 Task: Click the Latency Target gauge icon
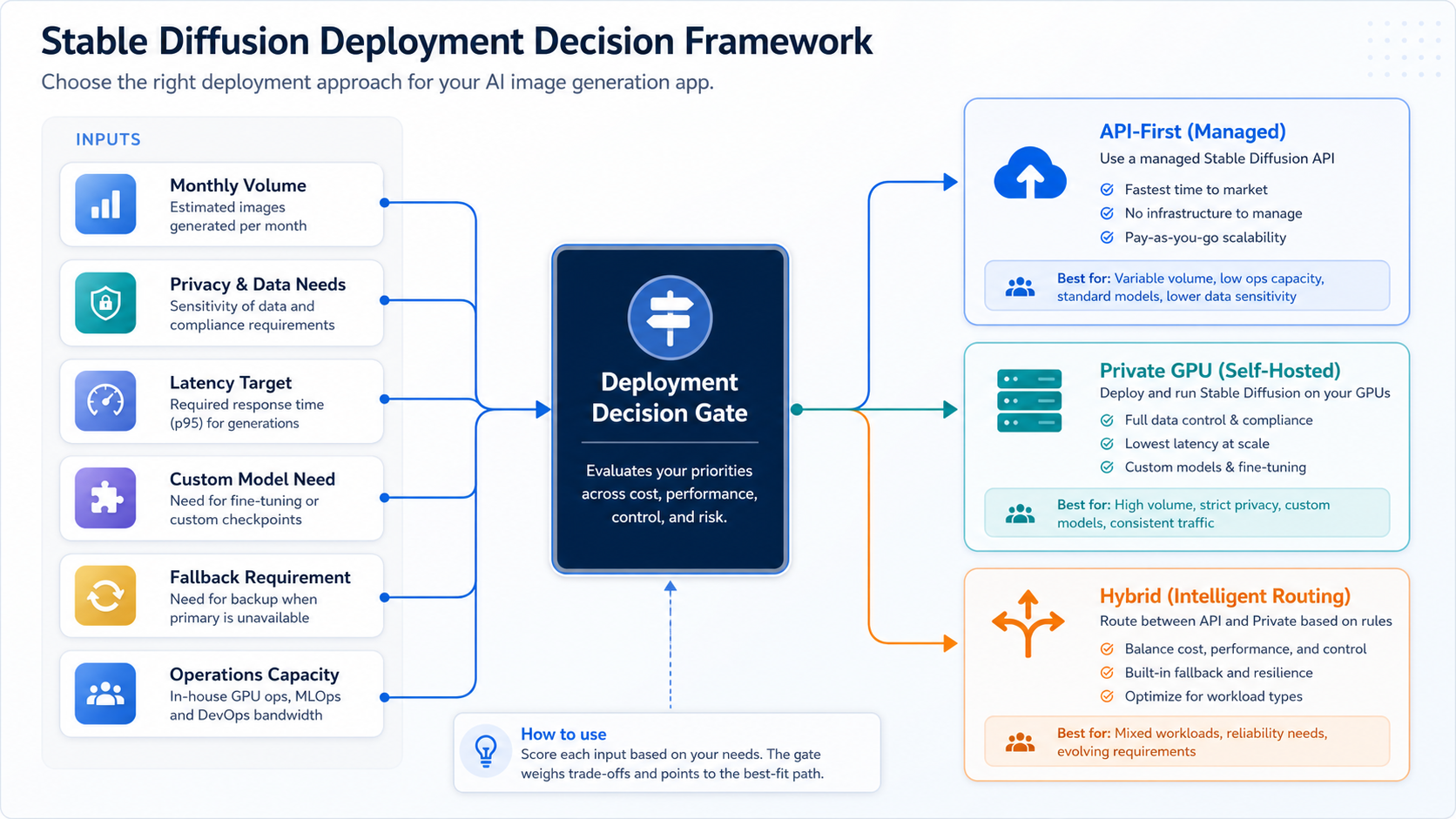(105, 401)
